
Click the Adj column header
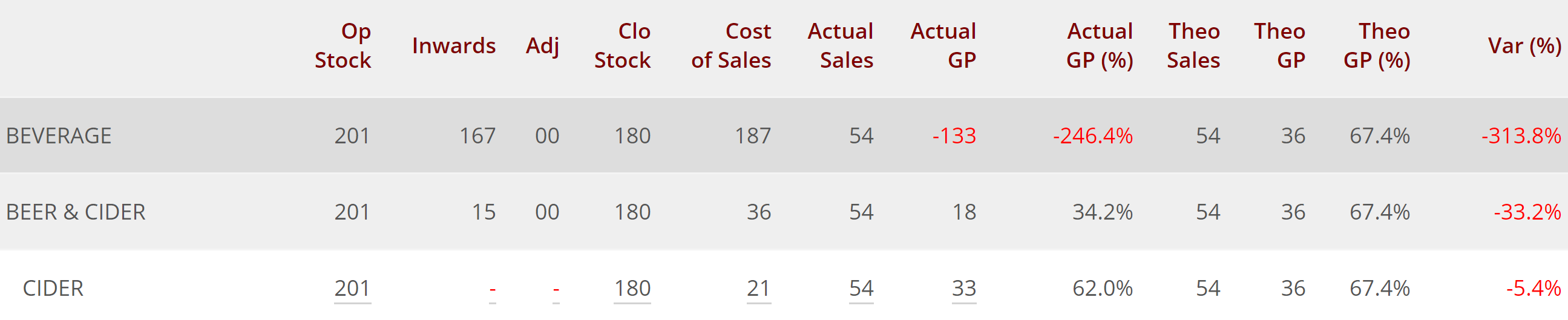click(542, 45)
